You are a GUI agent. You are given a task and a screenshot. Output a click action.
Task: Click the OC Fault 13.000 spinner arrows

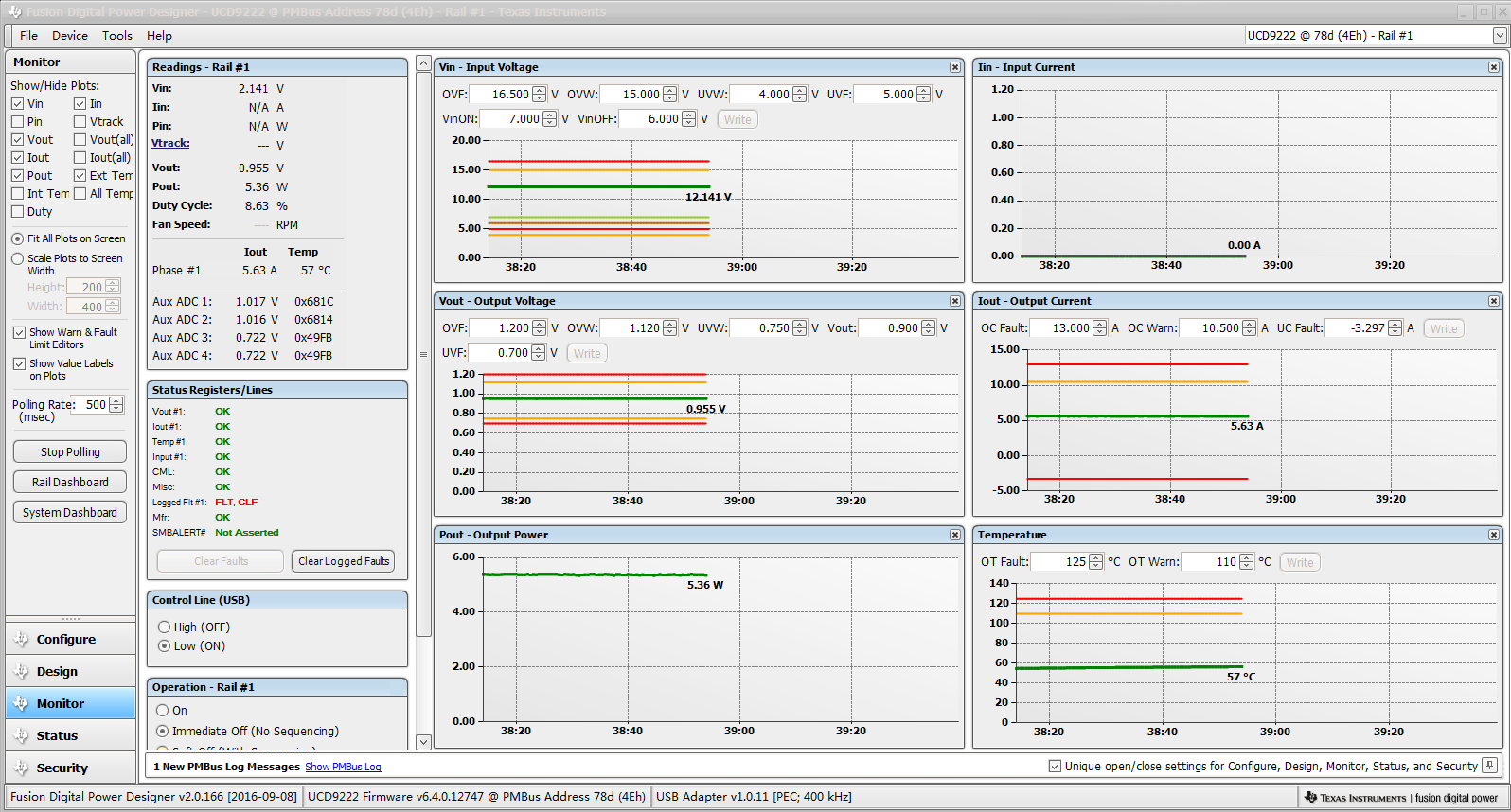pos(1100,328)
